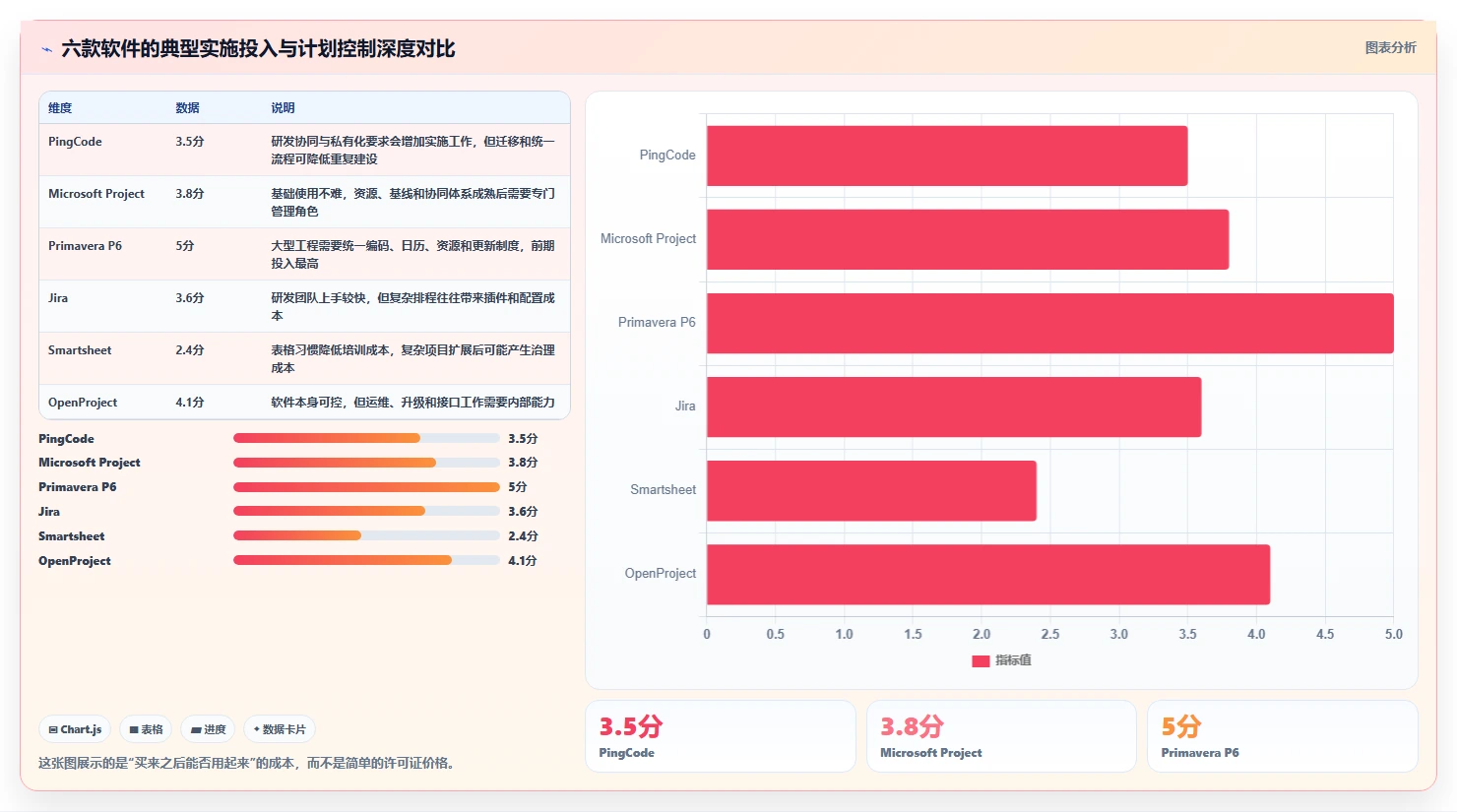
Task: Click the Primavera P6 bar in the chart
Action: pyautogui.click(x=1050, y=323)
